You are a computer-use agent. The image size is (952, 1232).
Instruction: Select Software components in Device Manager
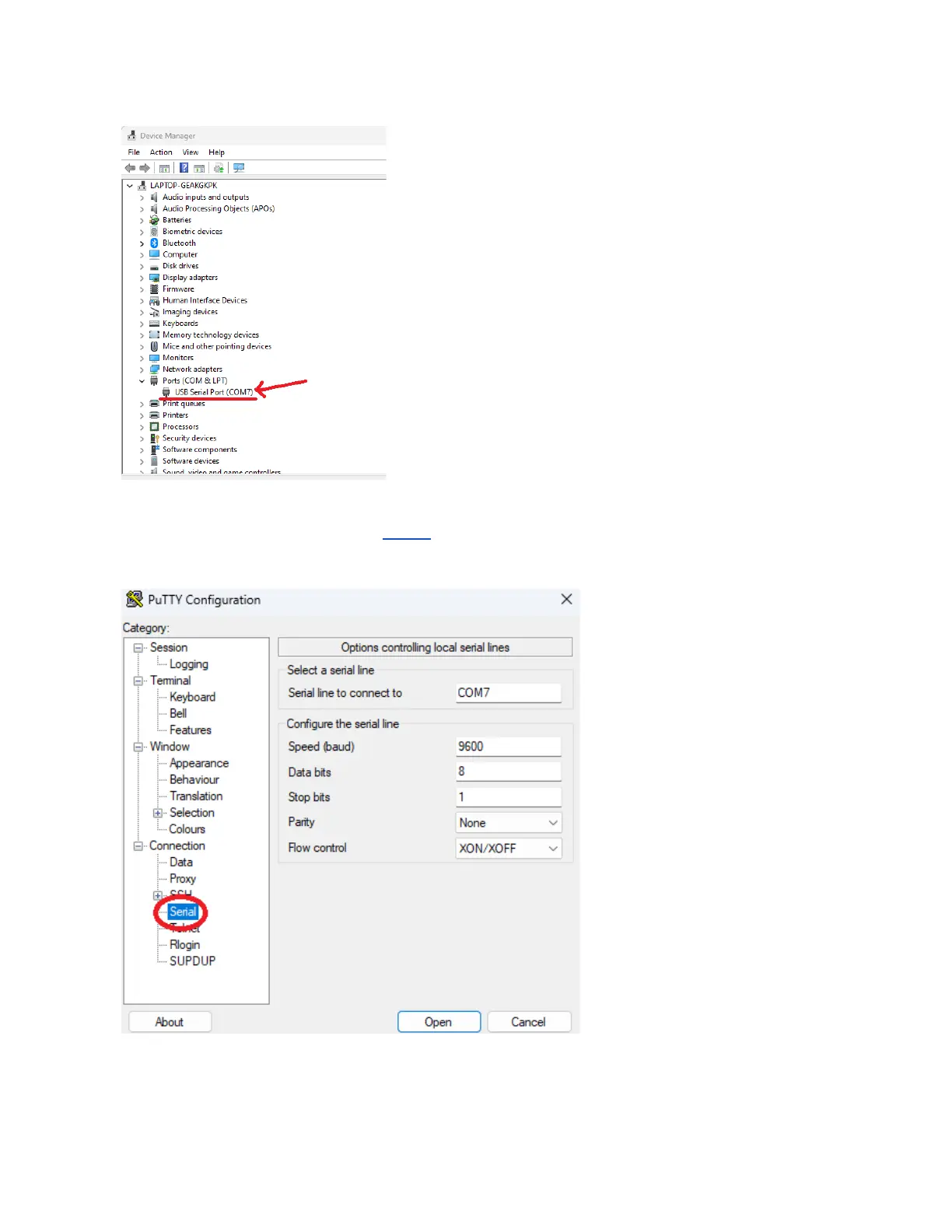[x=200, y=450]
